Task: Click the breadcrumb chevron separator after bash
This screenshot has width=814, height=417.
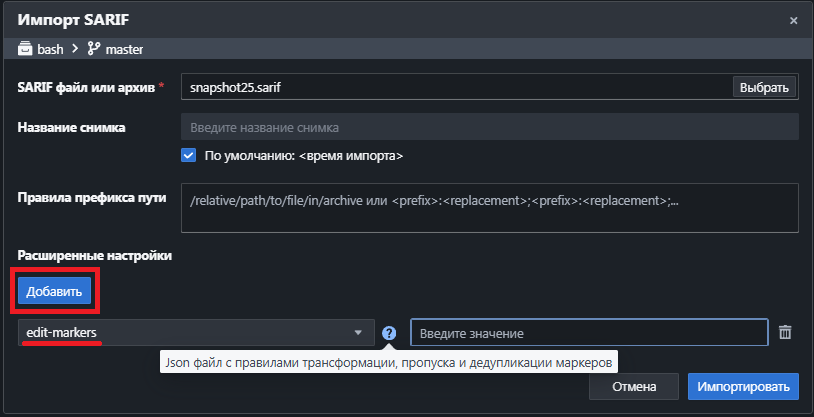Action: click(75, 47)
